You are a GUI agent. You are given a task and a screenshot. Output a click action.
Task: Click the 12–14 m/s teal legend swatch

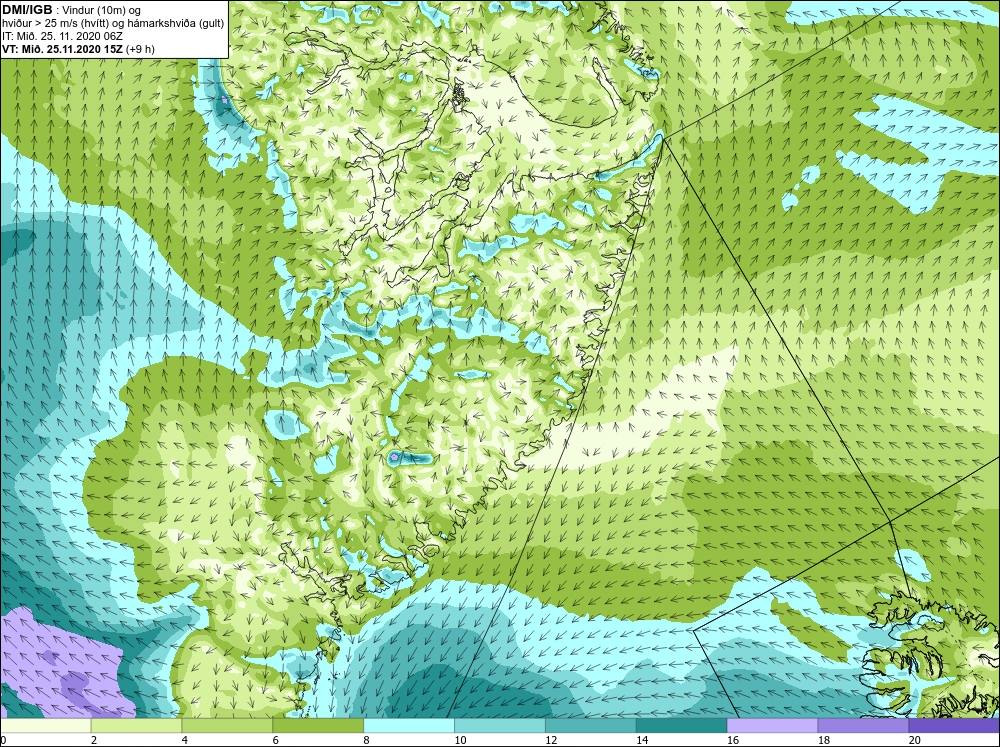coord(591,726)
